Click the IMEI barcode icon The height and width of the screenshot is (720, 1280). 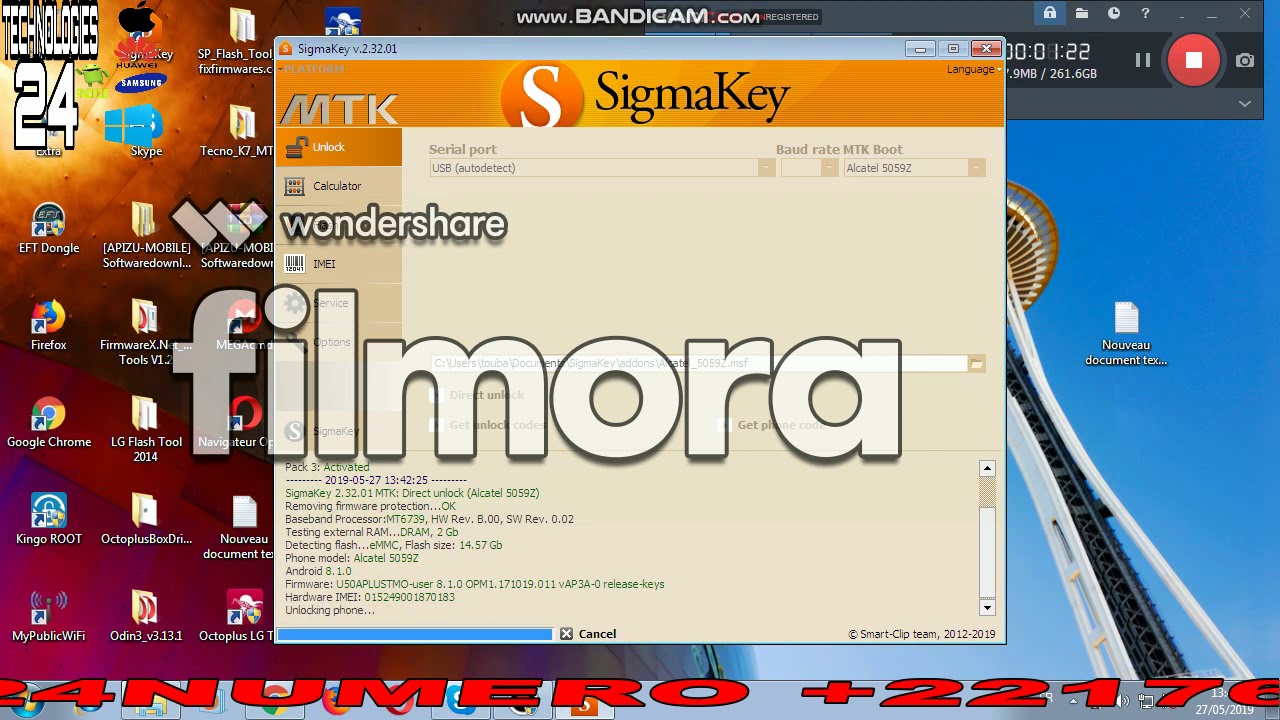coord(294,264)
